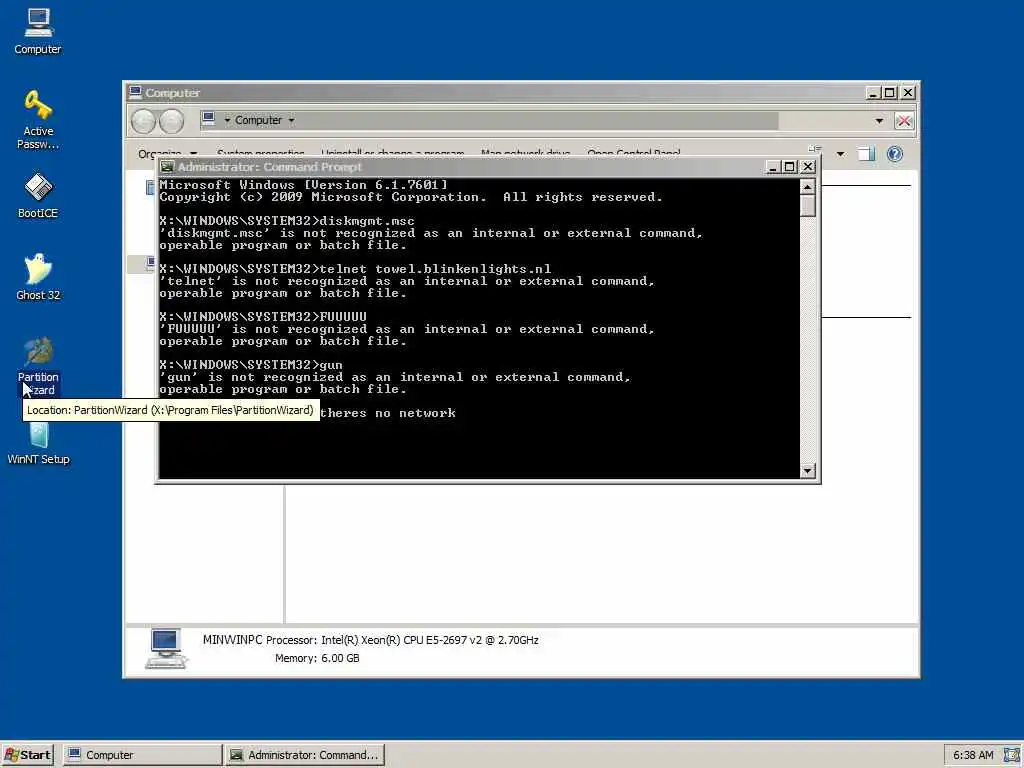Select the Computer desktop icon

38,31
